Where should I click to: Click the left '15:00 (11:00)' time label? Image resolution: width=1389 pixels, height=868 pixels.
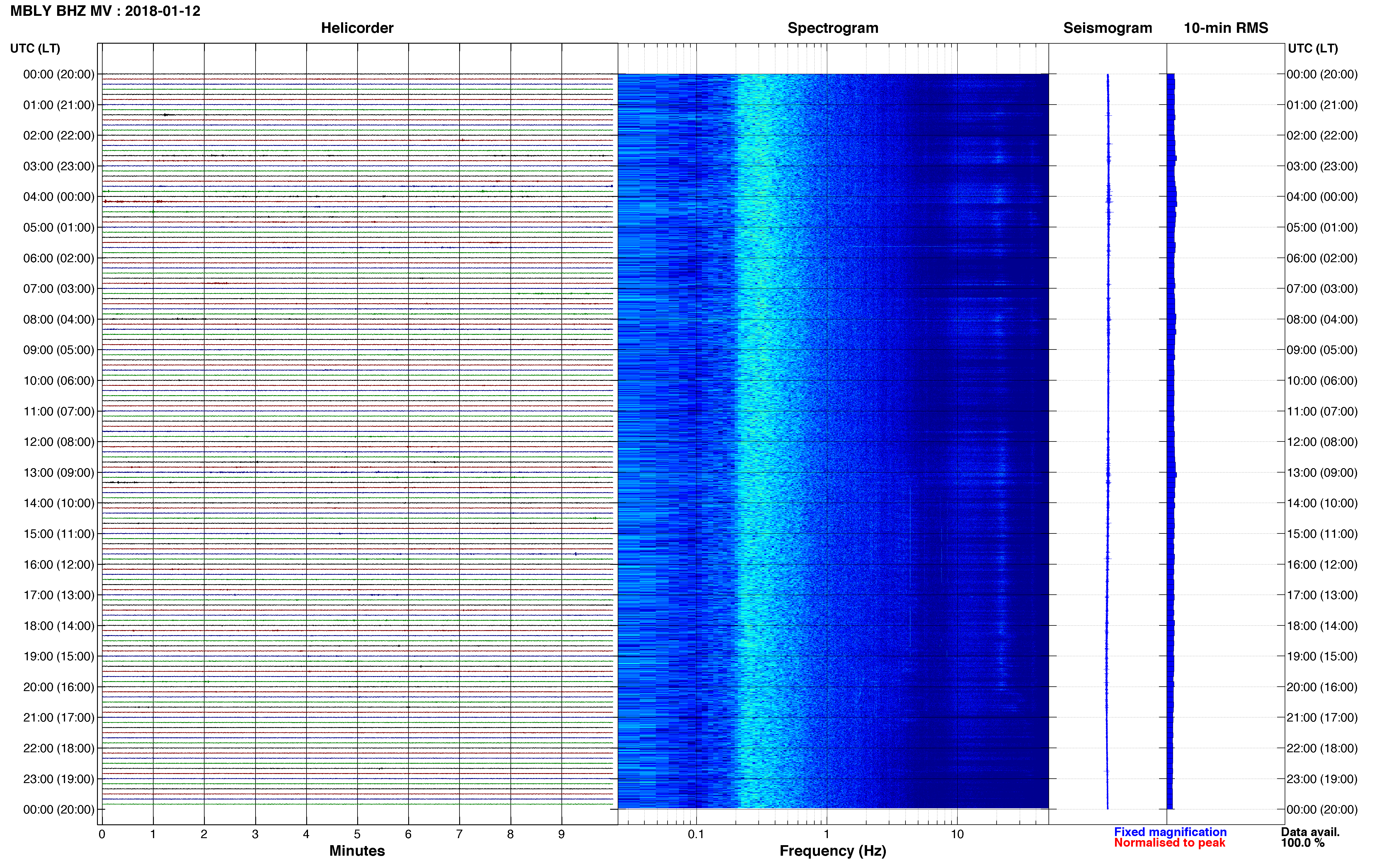click(x=59, y=534)
